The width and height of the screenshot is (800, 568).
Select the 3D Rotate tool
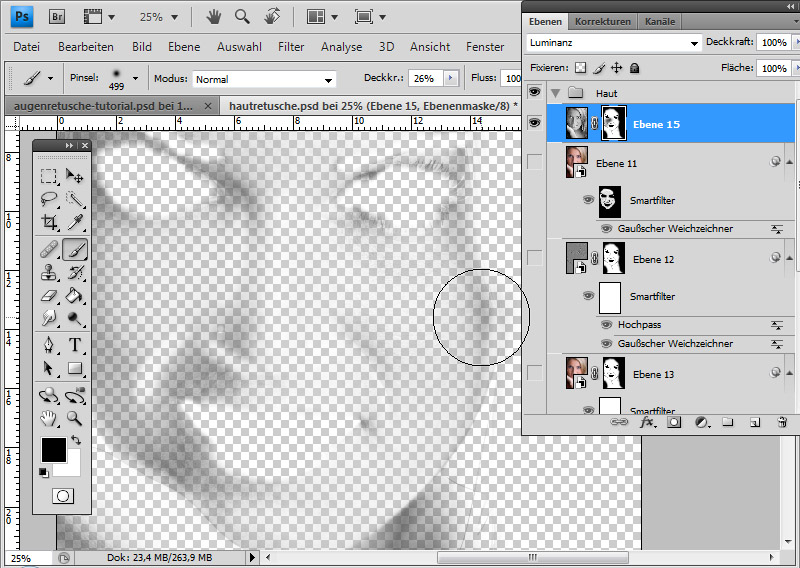[x=49, y=396]
